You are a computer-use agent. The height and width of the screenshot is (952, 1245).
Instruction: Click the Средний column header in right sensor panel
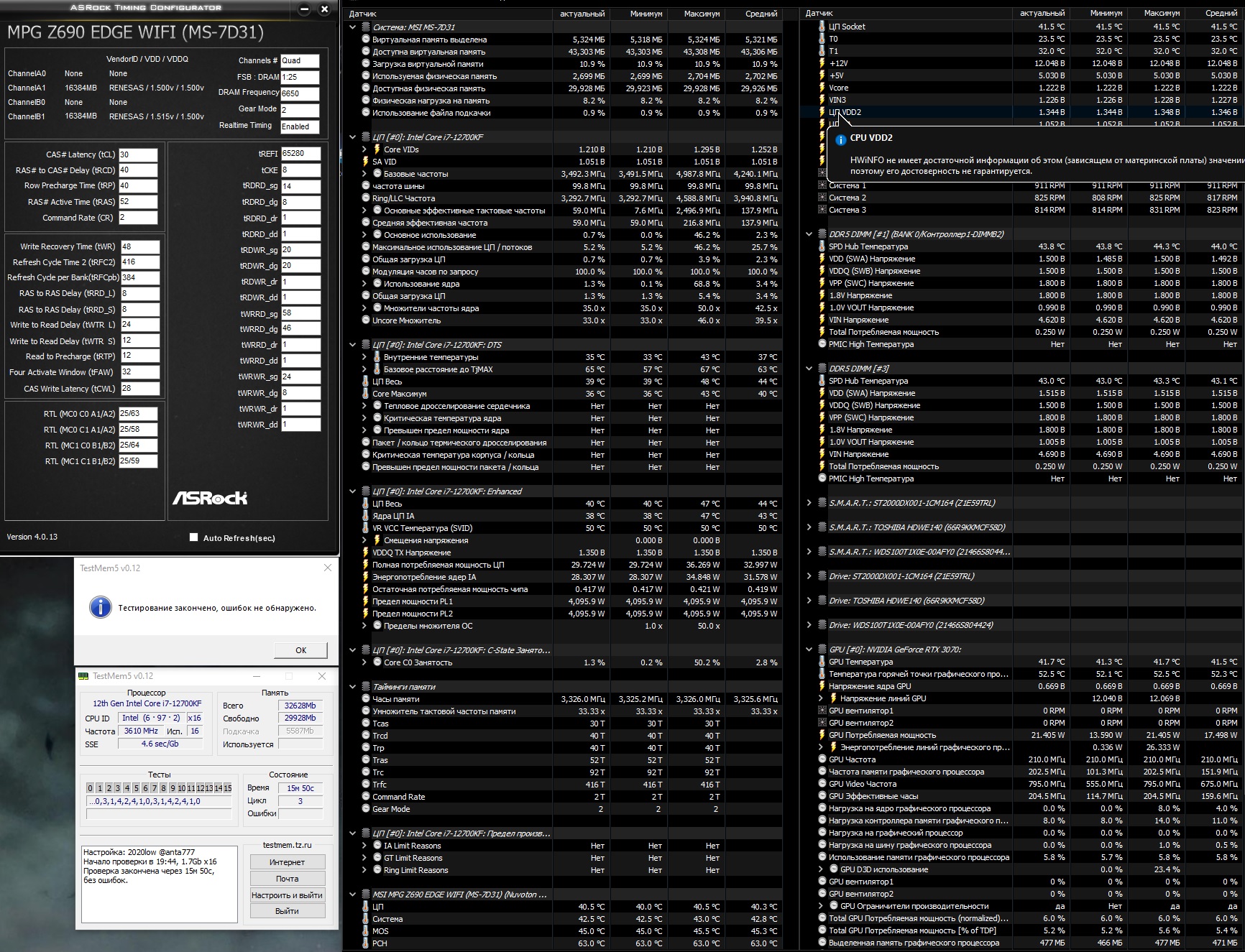coord(1213,13)
